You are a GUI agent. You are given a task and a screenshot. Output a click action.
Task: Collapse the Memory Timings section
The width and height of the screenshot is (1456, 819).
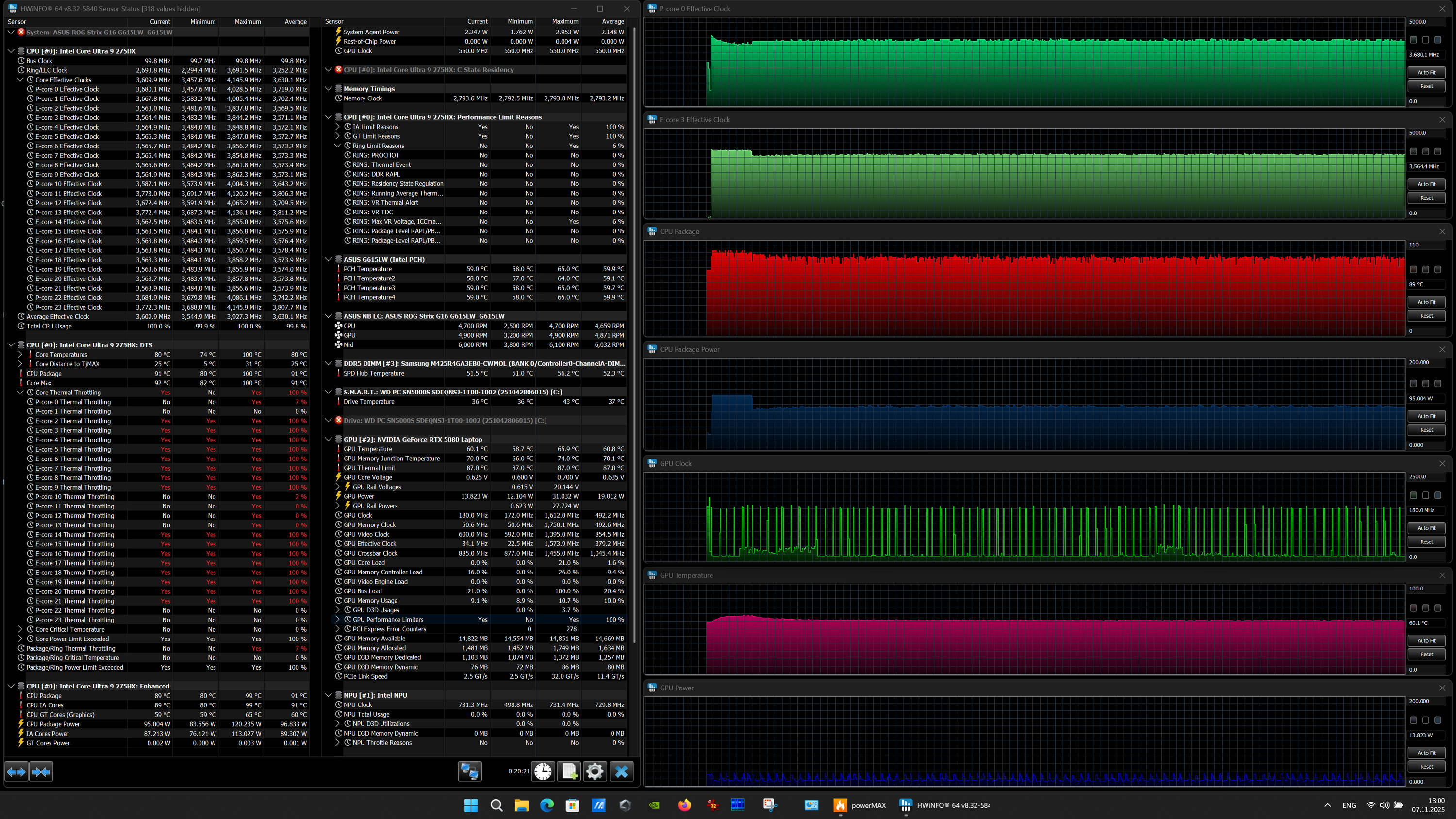coord(329,89)
